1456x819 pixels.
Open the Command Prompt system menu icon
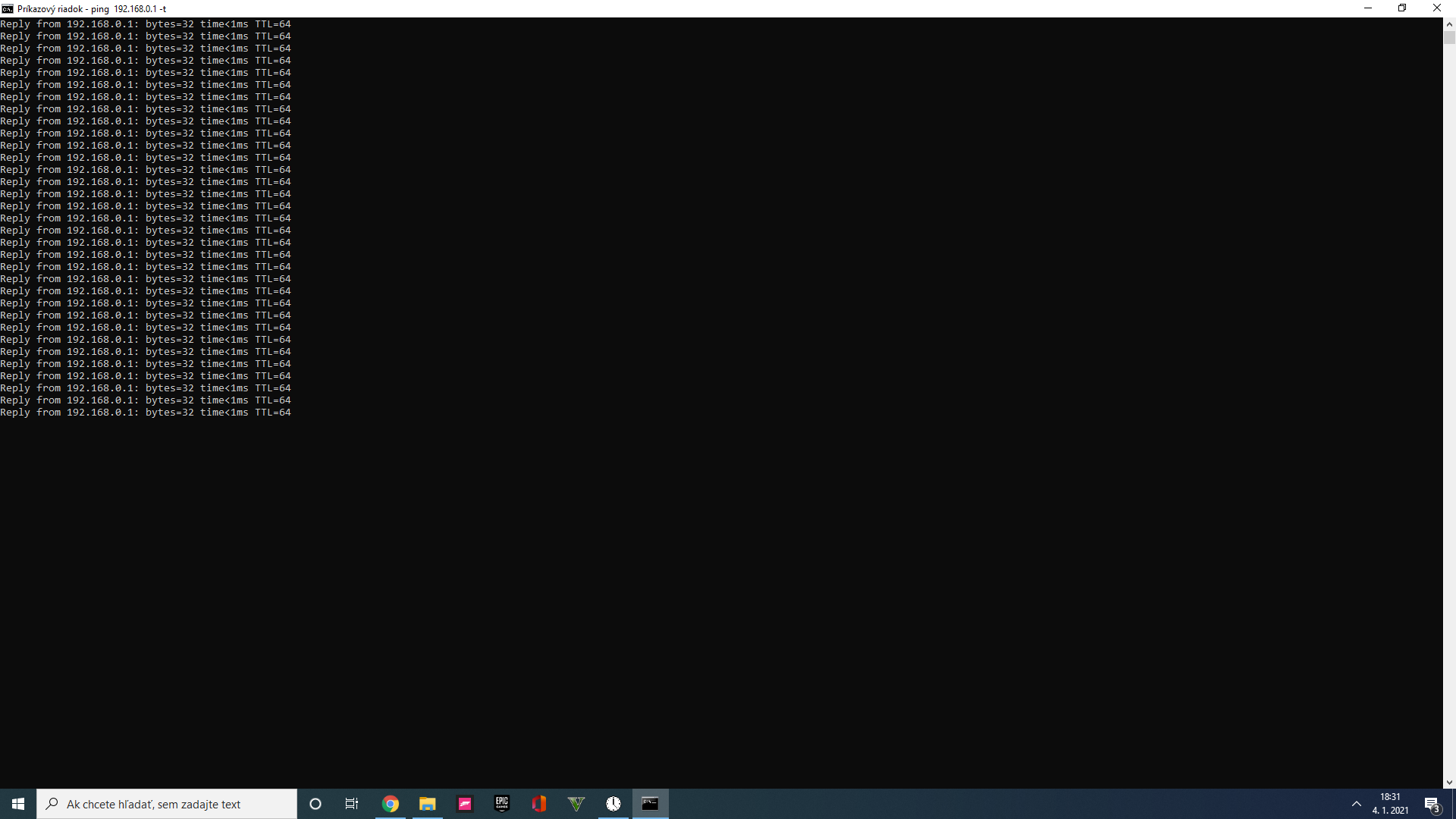[8, 8]
